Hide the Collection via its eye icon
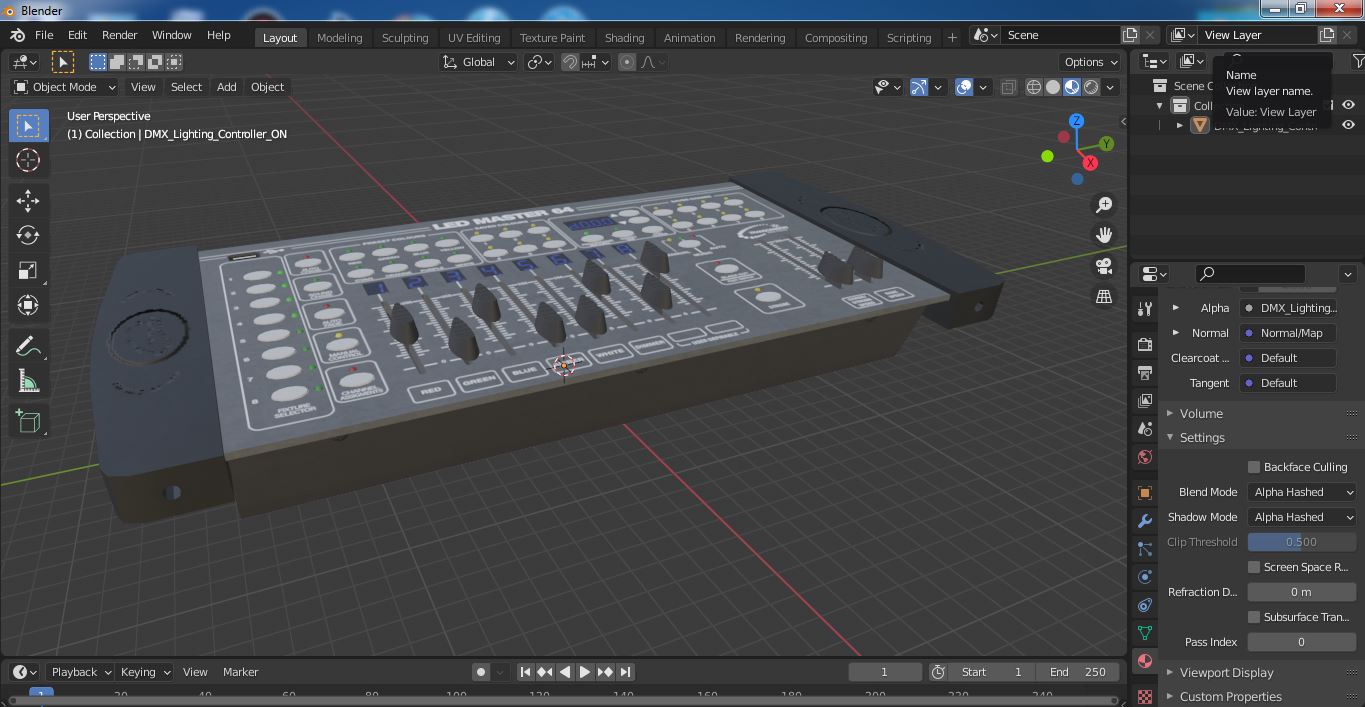 pyautogui.click(x=1348, y=105)
